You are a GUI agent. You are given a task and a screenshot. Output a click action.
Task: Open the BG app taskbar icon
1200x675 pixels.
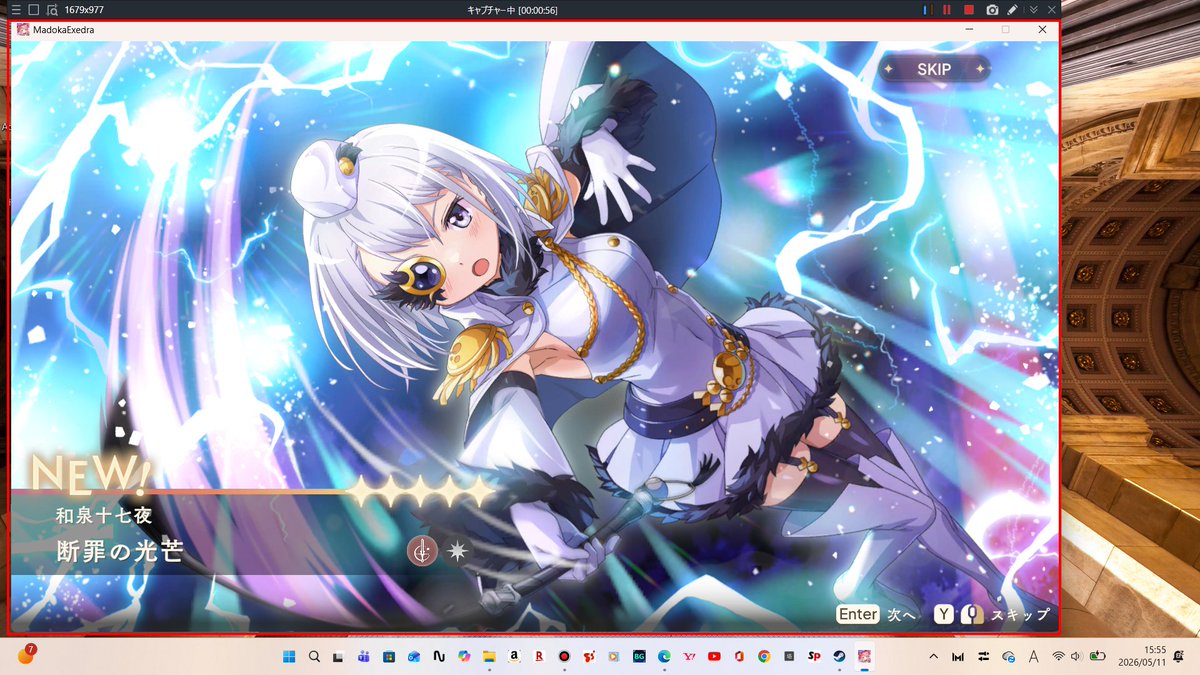coord(639,657)
